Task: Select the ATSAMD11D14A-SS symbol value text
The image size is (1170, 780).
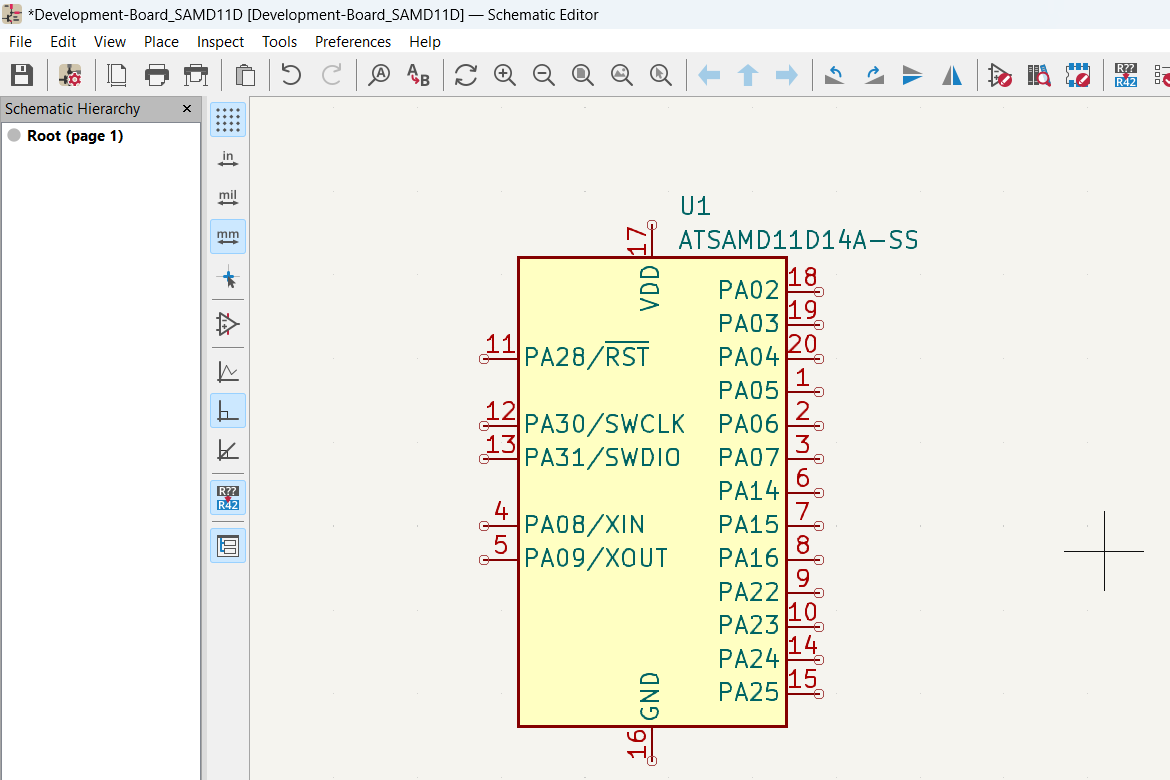Action: [x=798, y=240]
